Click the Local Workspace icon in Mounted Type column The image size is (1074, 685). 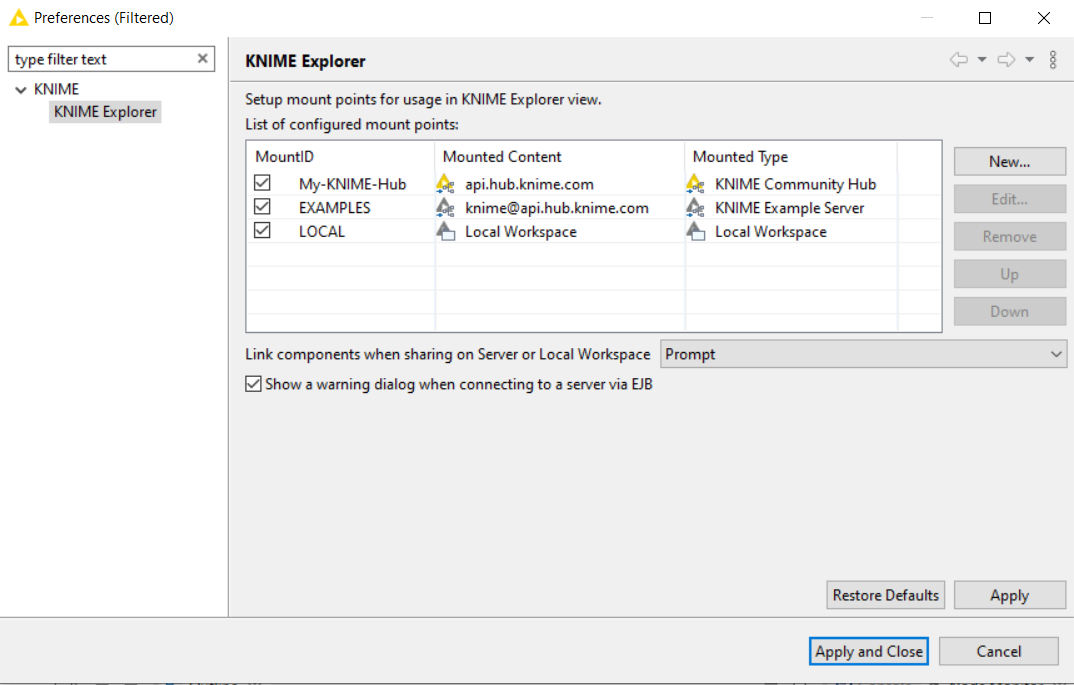tap(695, 231)
